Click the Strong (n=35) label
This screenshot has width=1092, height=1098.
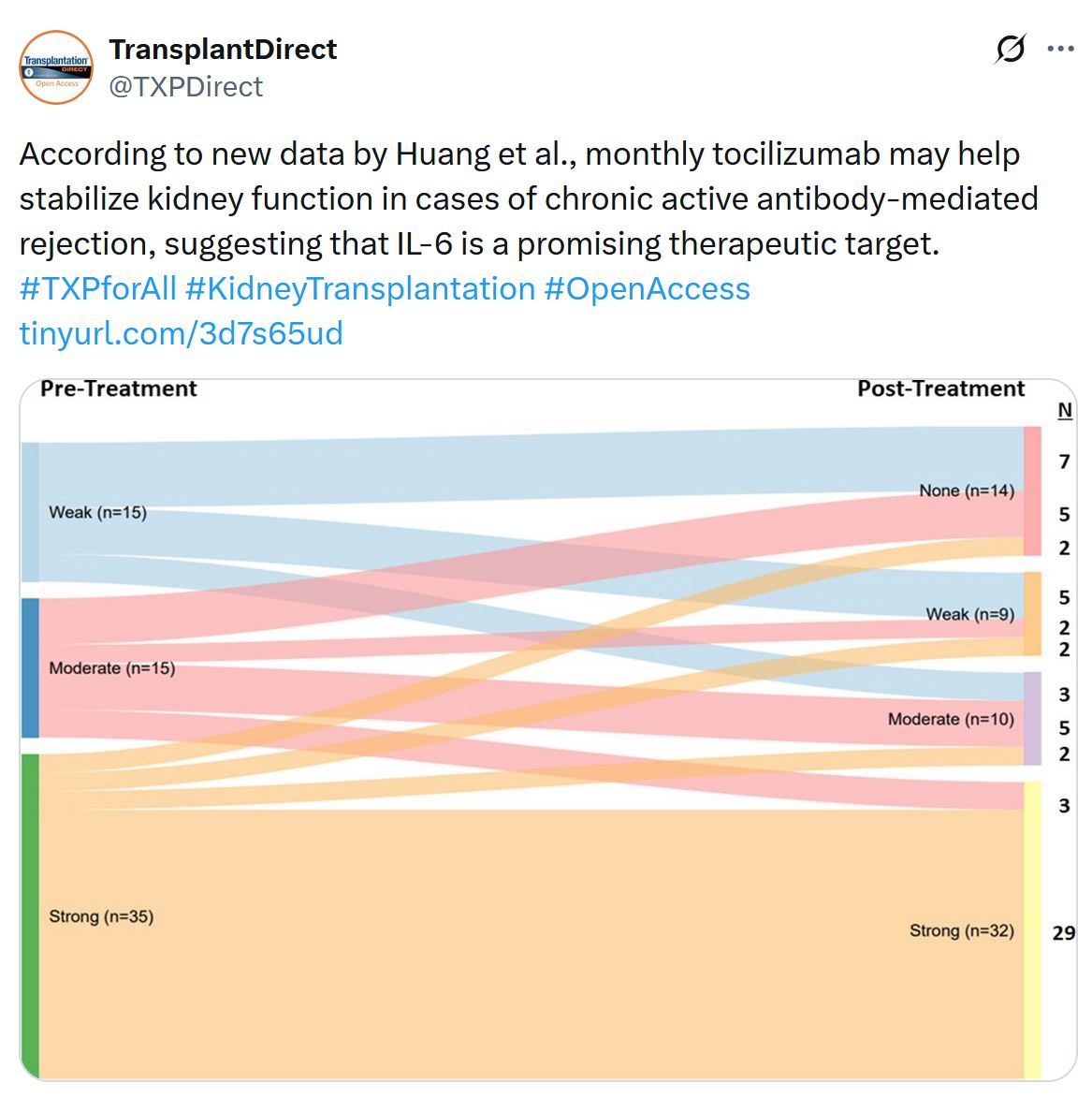point(101,917)
